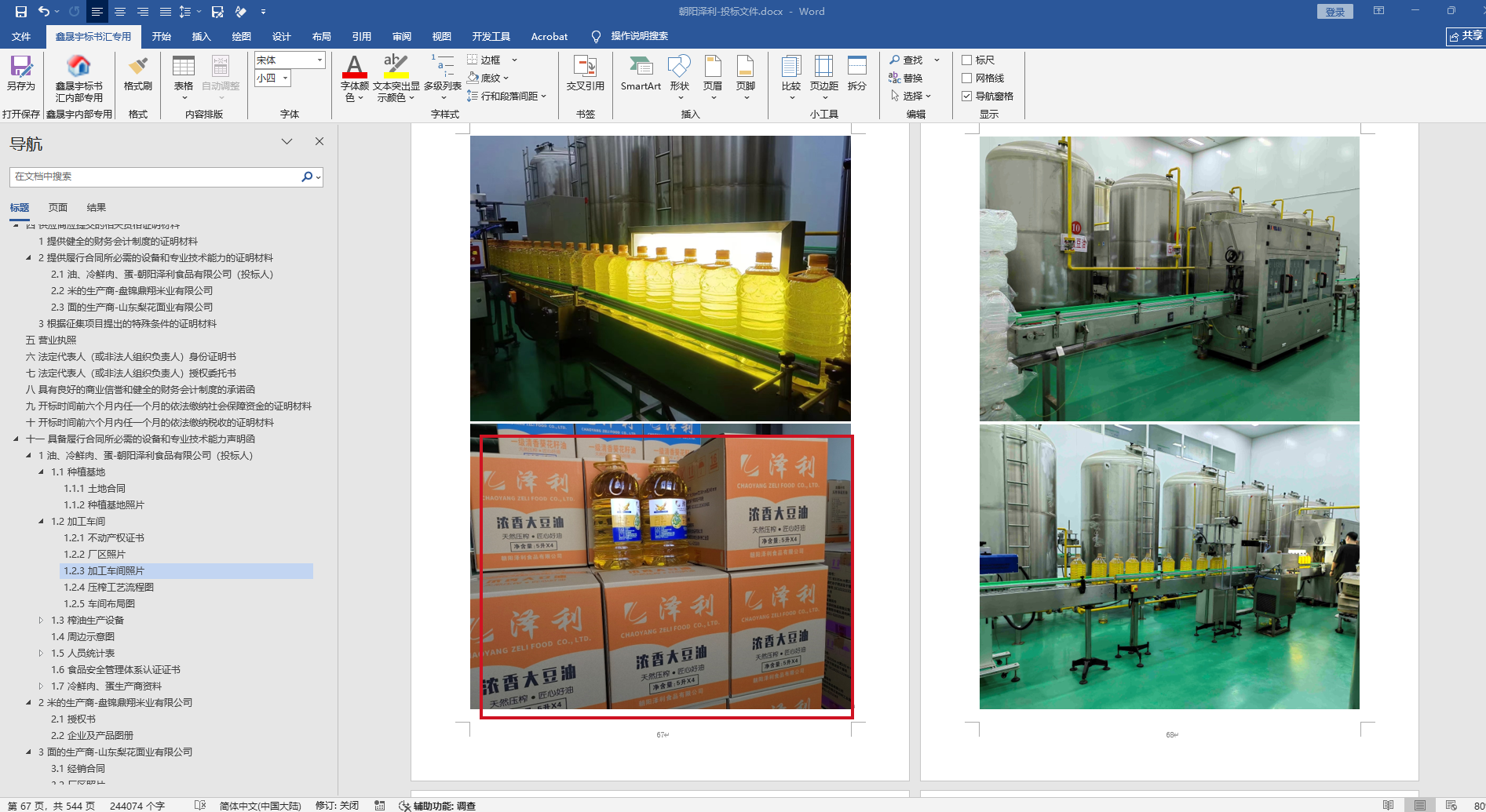Open the font size dropdown showing 小四
1486x812 pixels.
click(x=285, y=78)
